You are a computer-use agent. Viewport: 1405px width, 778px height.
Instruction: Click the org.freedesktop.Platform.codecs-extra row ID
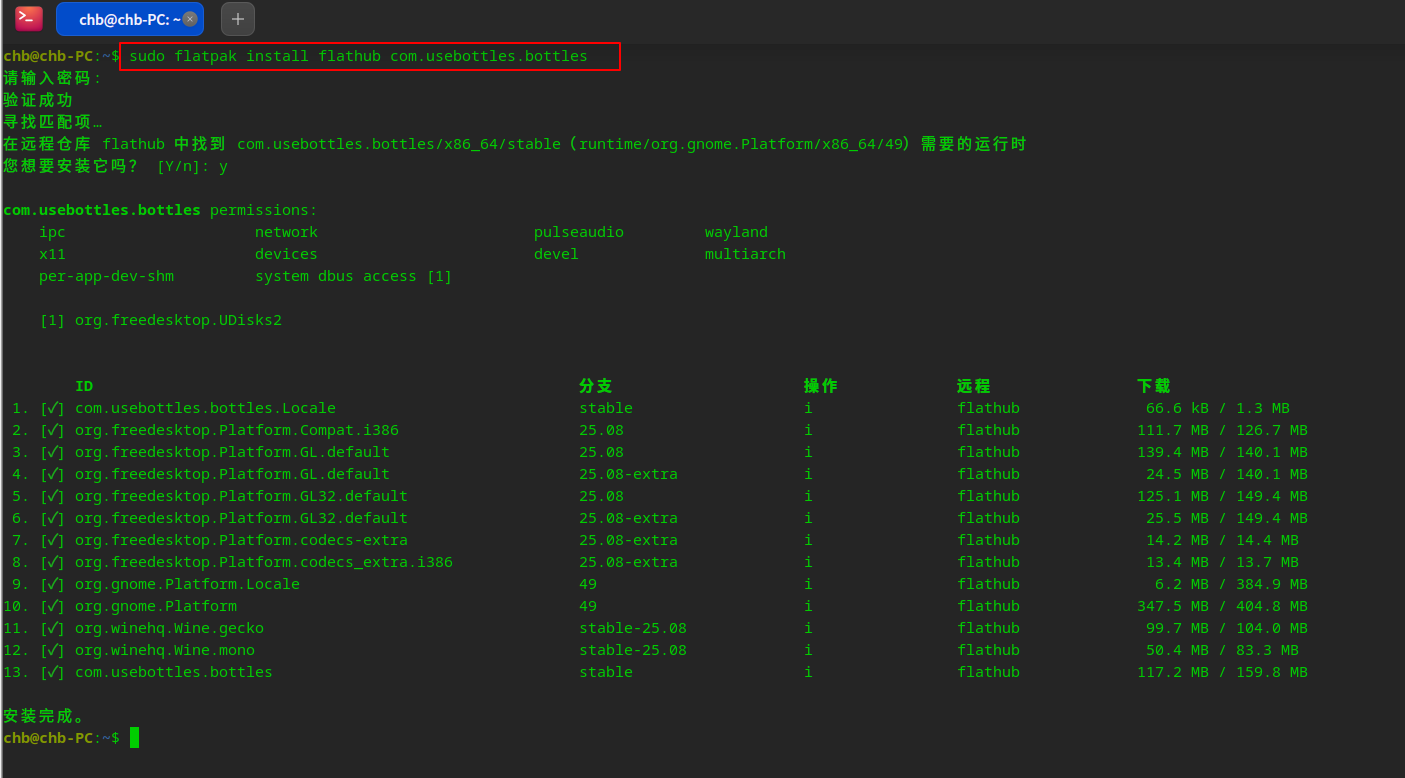click(241, 540)
